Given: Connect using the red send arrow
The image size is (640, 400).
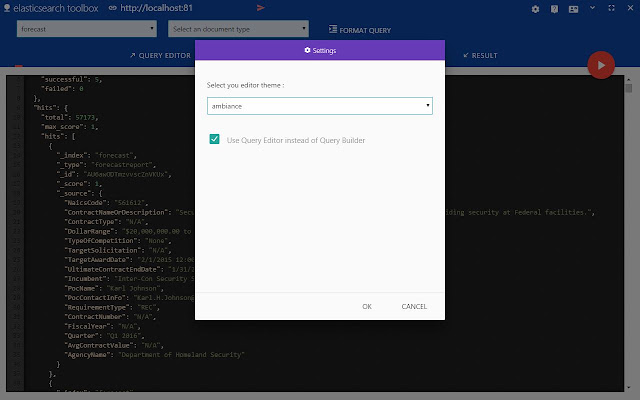Looking at the screenshot, I should click(261, 8).
